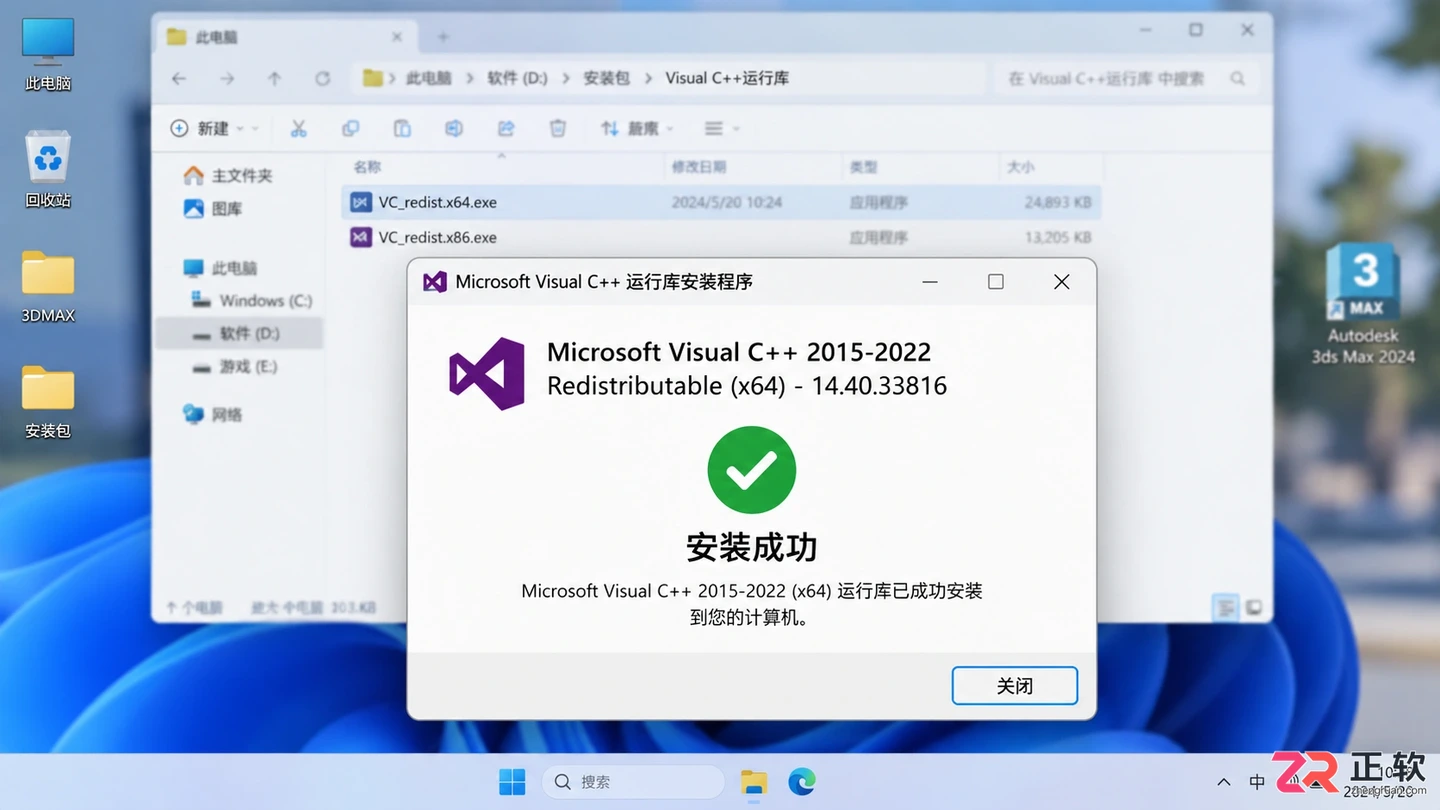Select Windows (C:) drive in the sidebar

252,300
